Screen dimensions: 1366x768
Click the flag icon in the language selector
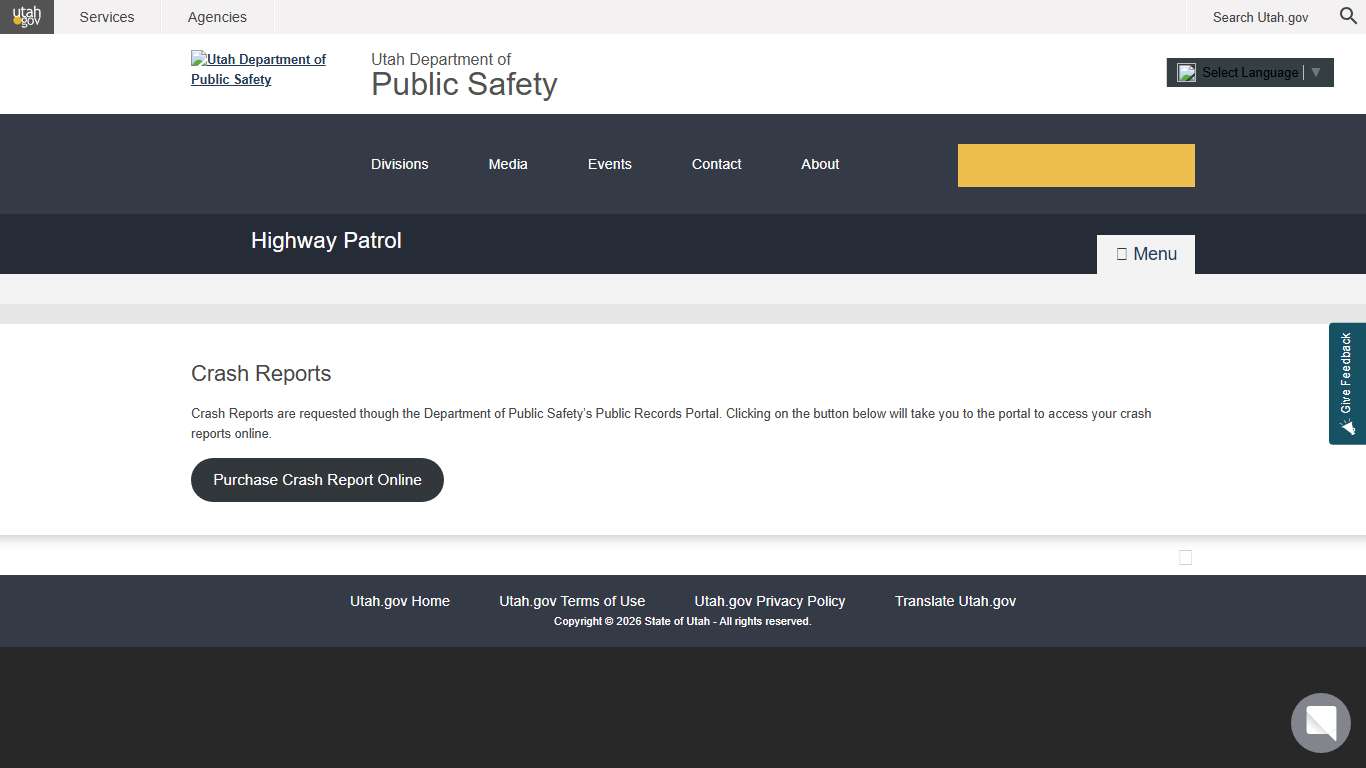pyautogui.click(x=1186, y=72)
